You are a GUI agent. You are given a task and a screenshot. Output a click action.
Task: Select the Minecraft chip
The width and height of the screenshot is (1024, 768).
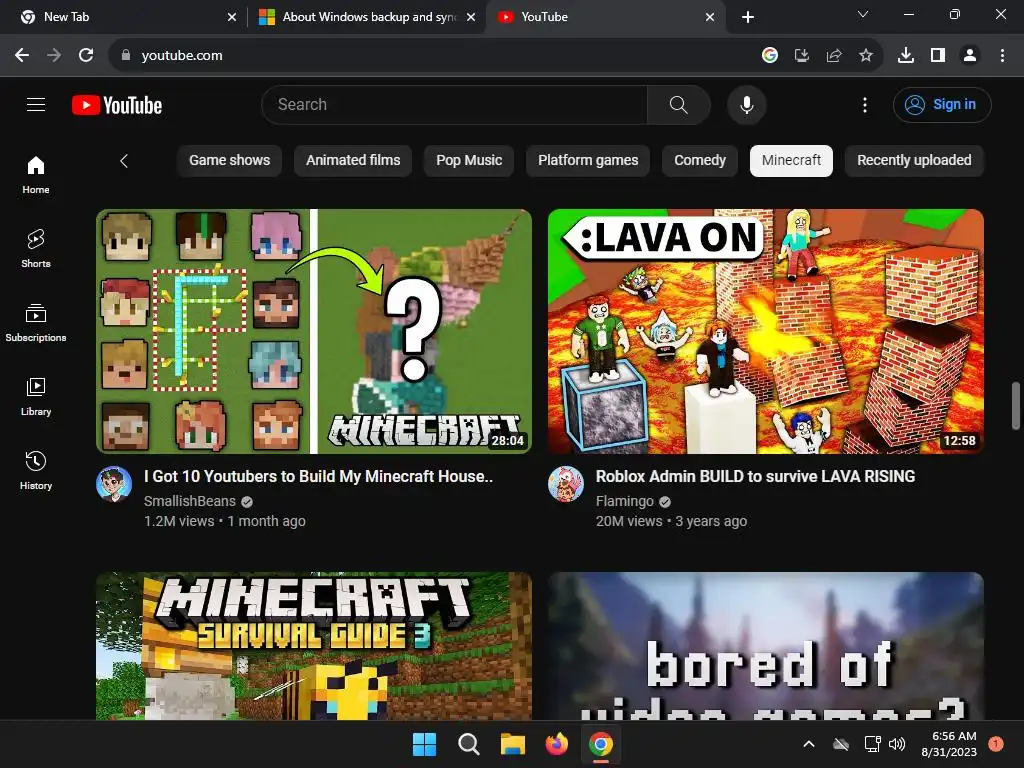click(791, 161)
